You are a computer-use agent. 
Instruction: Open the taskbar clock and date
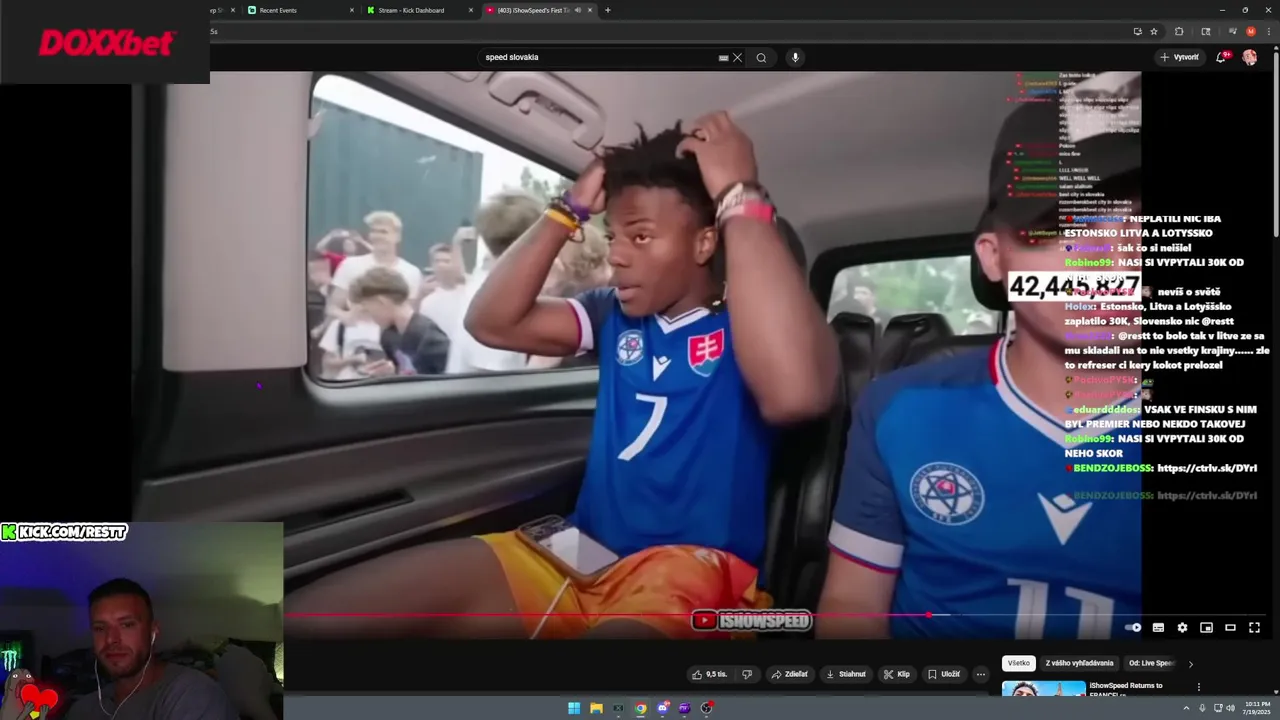1257,708
